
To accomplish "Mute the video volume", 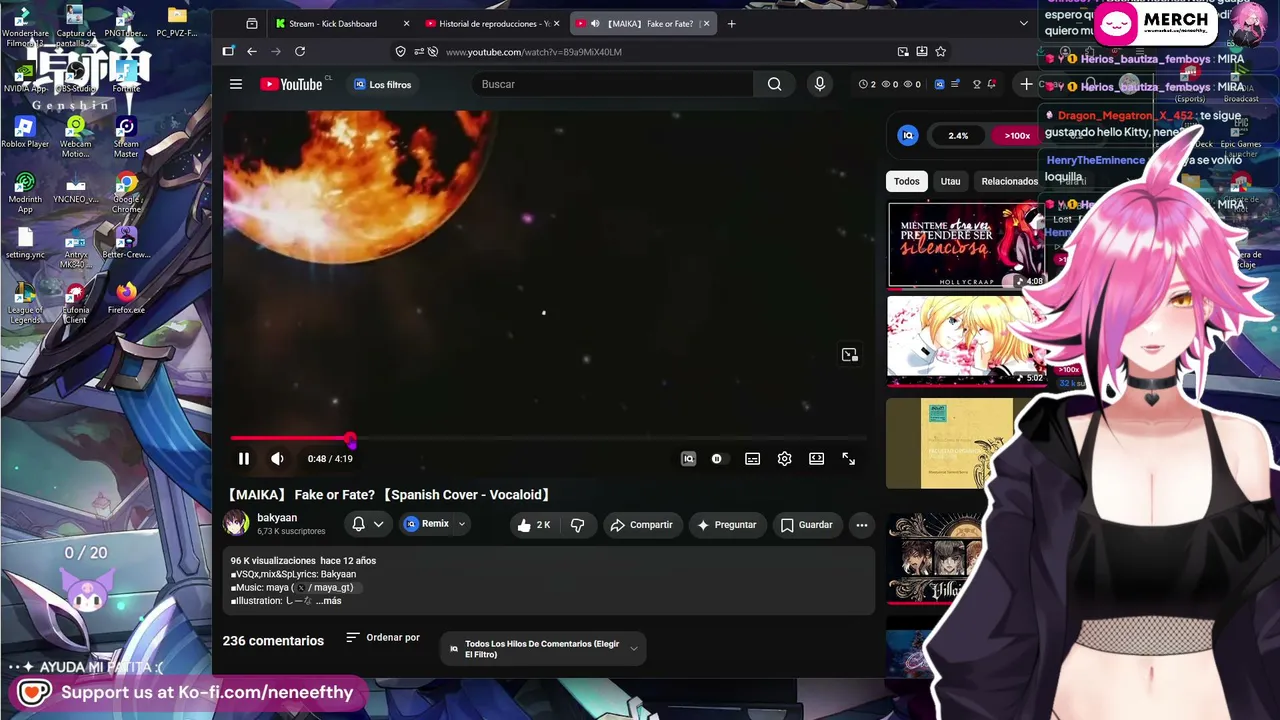I will (x=277, y=458).
